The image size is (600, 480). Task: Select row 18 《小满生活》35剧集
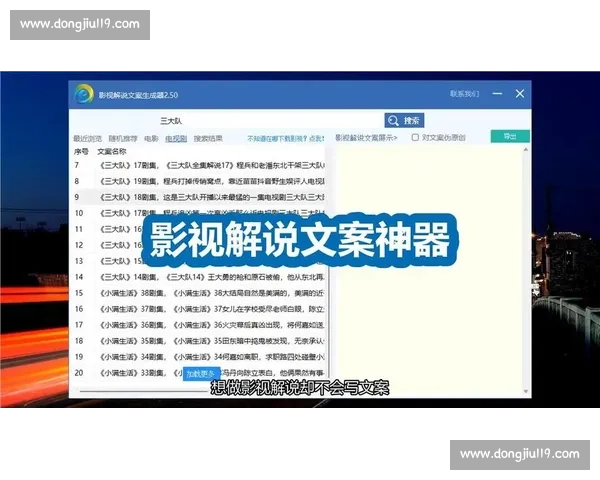(199, 341)
